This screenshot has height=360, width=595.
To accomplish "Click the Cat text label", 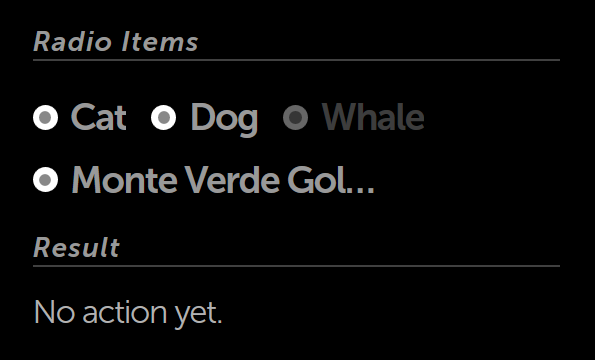I will (99, 117).
